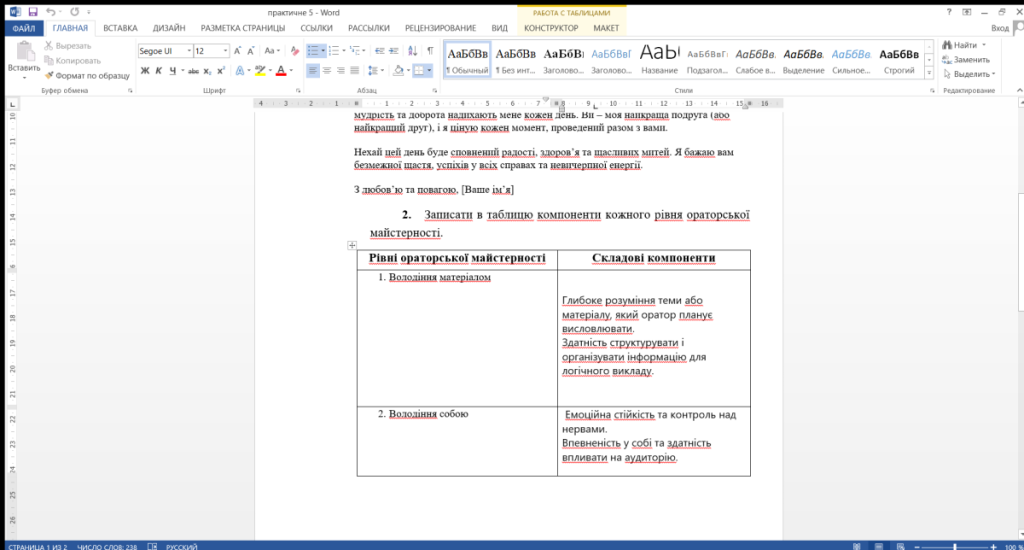The width and height of the screenshot is (1024, 550).
Task: Switch to ДИЗАЙН tab
Action: coord(169,28)
